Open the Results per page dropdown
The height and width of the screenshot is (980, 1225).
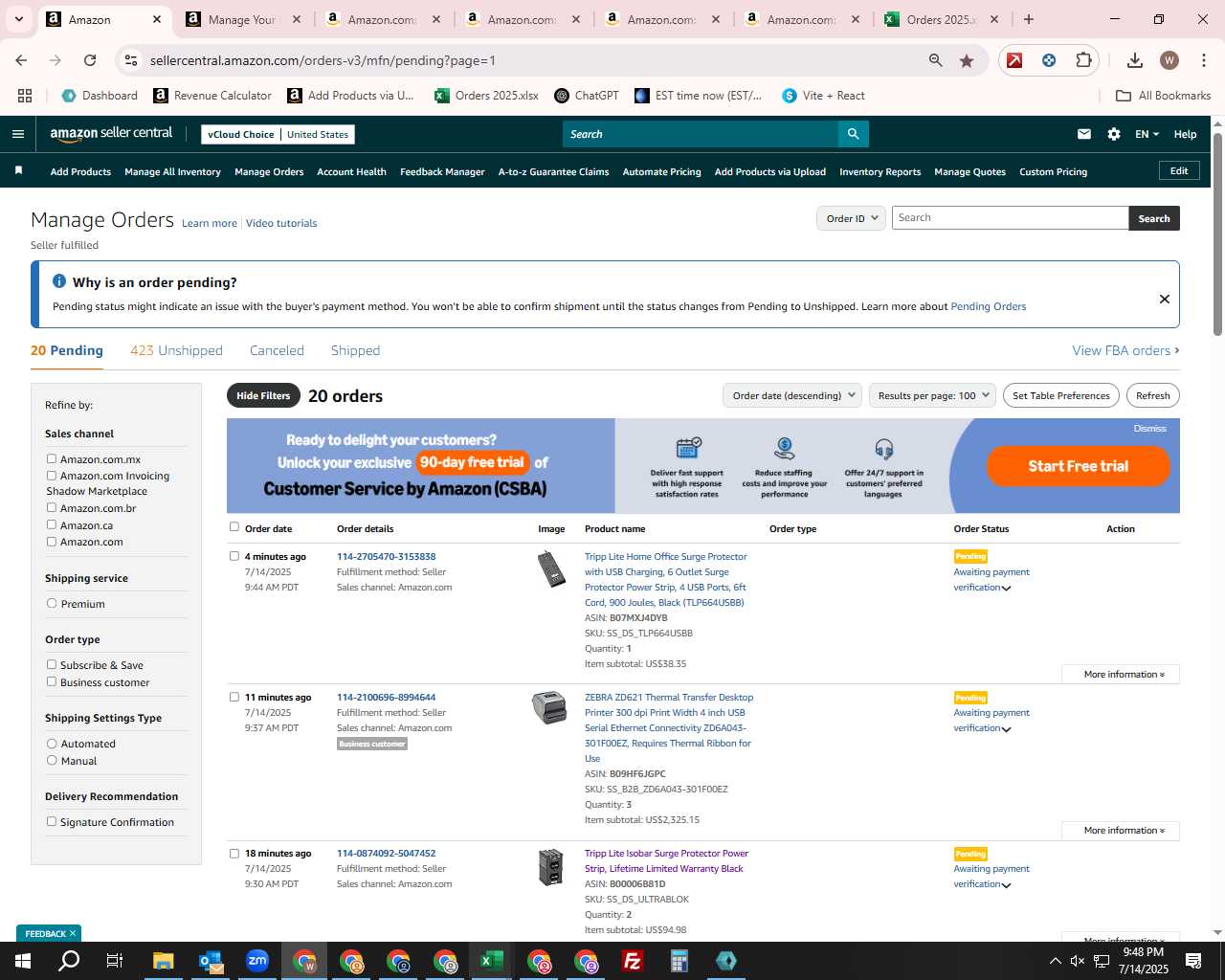(933, 395)
